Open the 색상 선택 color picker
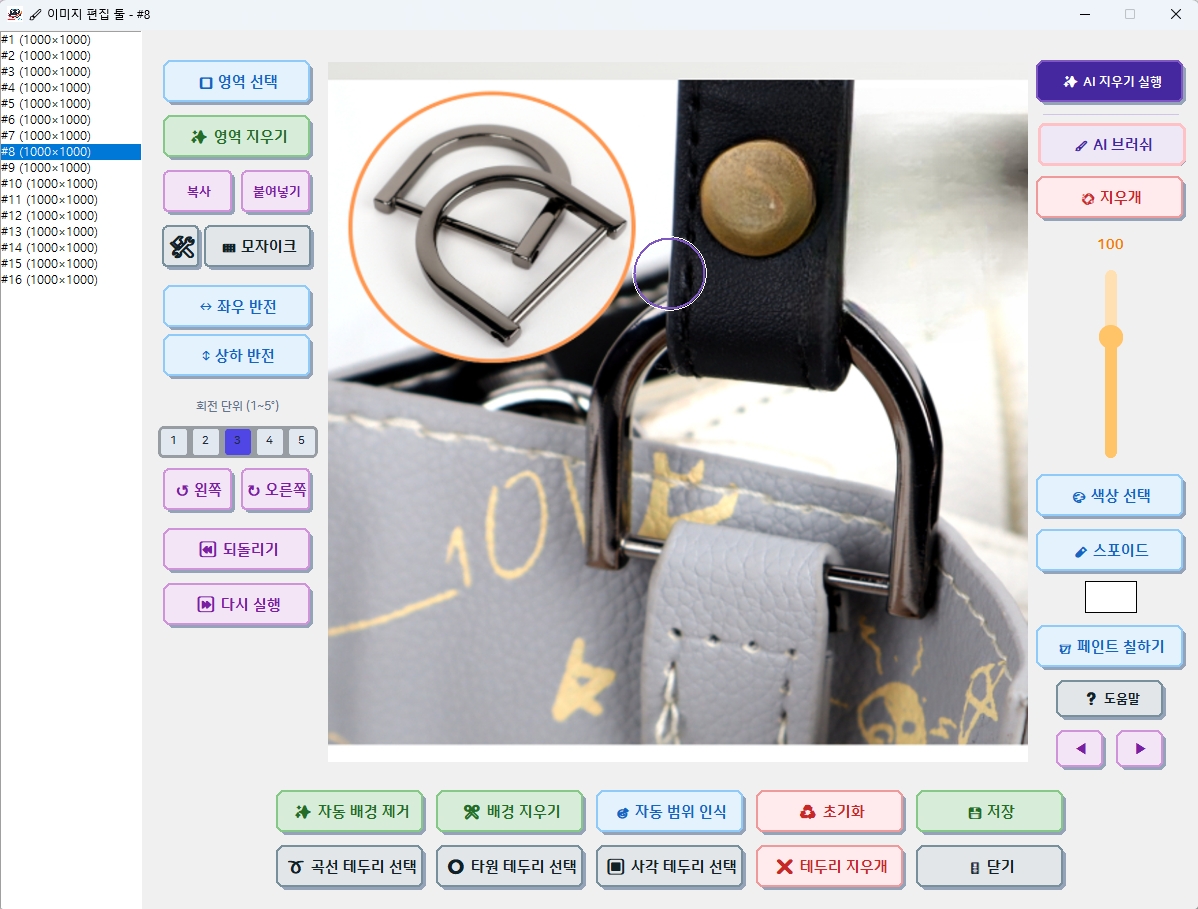This screenshot has height=909, width=1198. point(1110,497)
